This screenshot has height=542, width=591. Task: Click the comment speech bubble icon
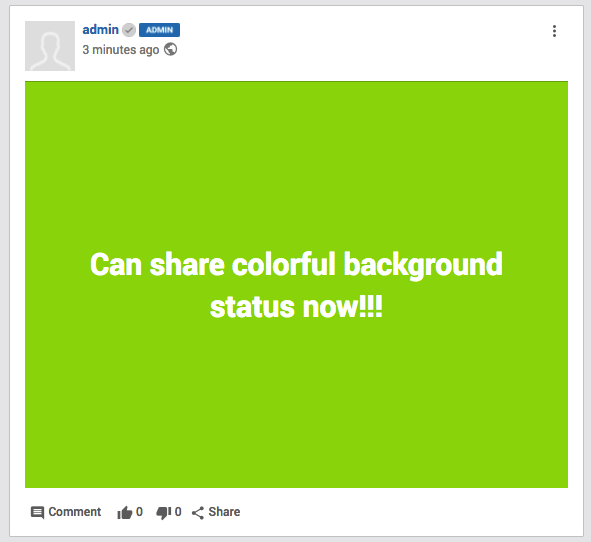tap(37, 513)
